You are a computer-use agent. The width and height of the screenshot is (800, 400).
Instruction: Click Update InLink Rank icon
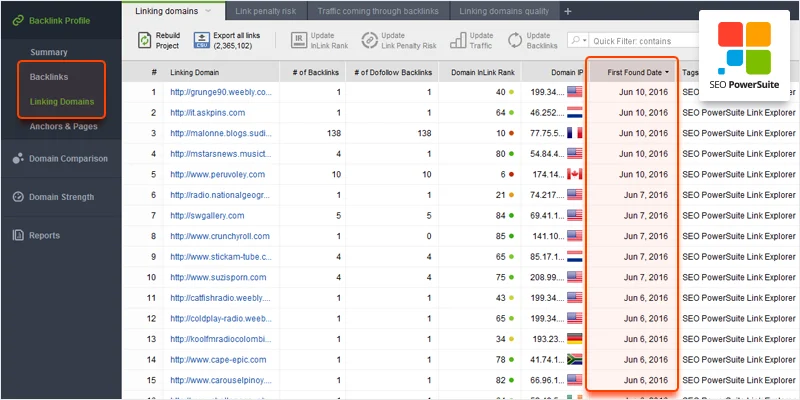pos(299,40)
